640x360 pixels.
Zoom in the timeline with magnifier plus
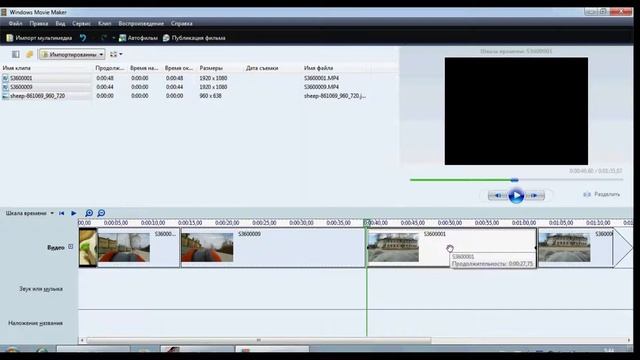(x=89, y=213)
